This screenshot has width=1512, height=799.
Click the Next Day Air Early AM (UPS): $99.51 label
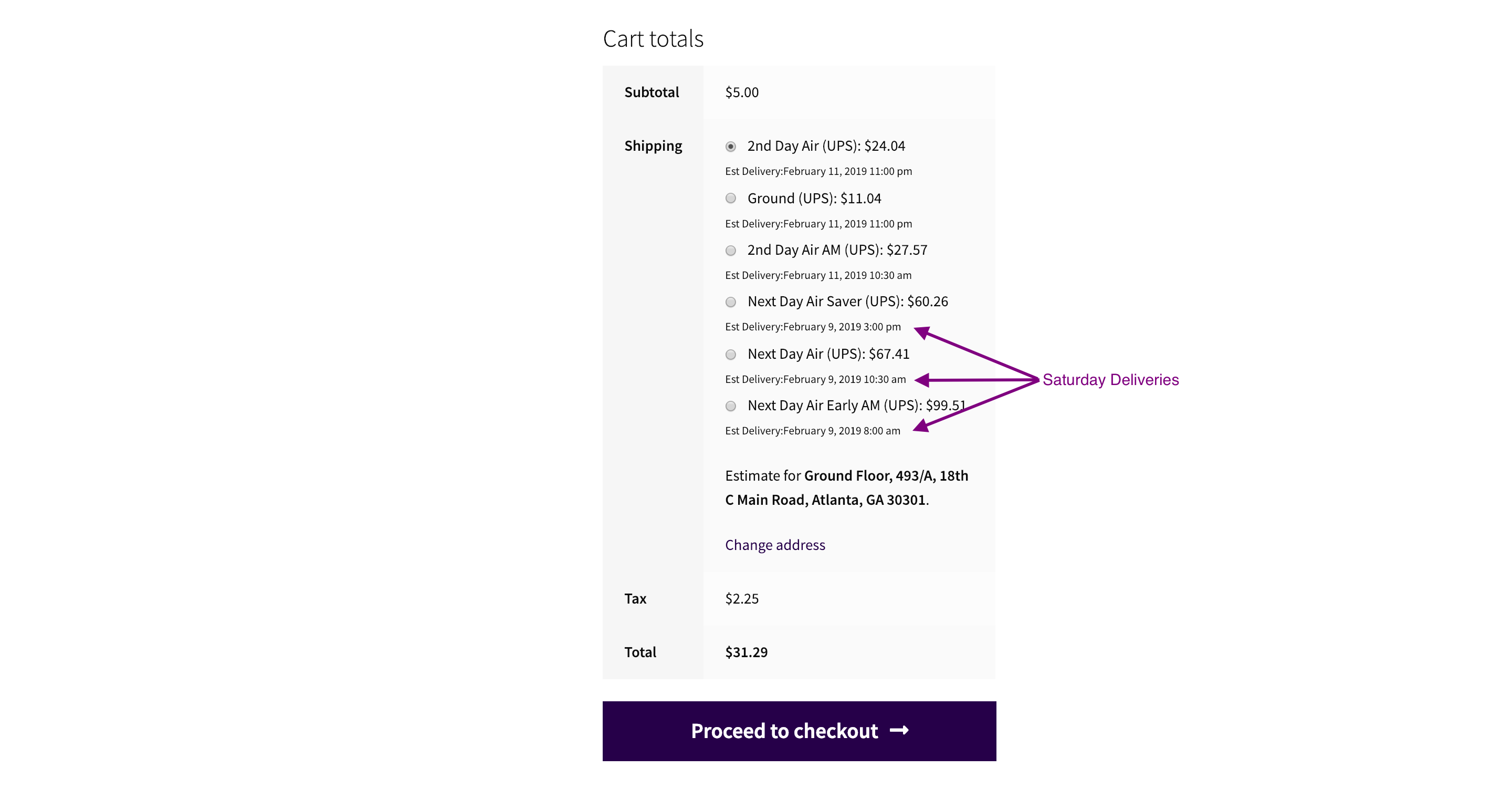click(856, 406)
